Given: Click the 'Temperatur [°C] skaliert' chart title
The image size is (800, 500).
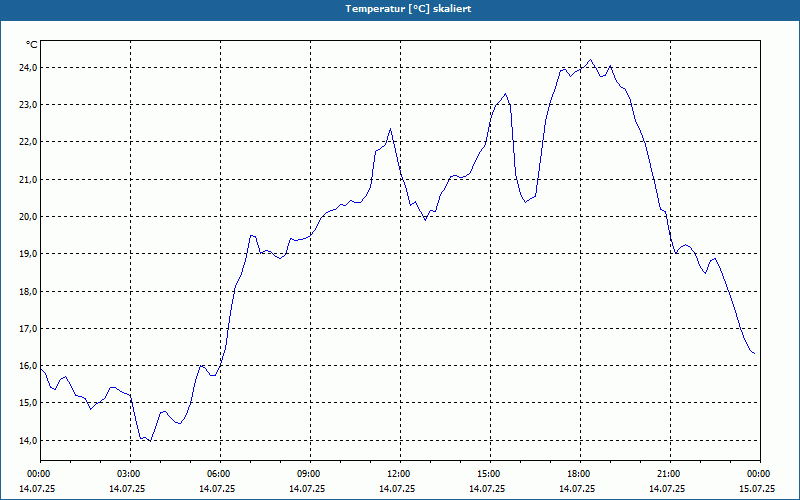Looking at the screenshot, I should click(x=408, y=9).
